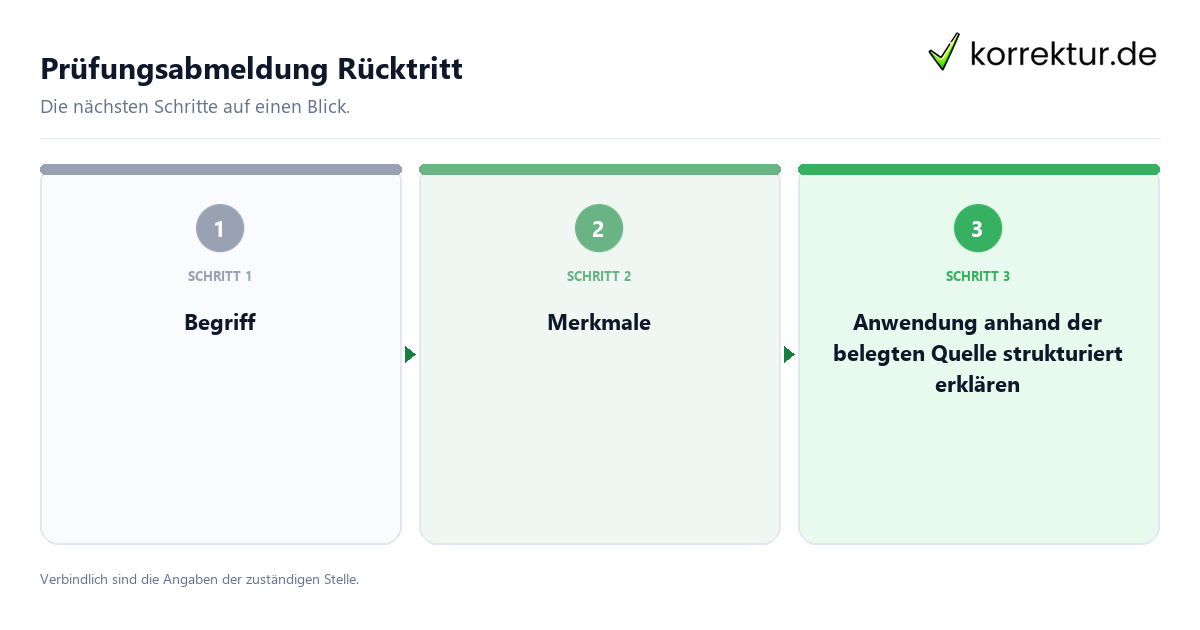Screen dimensions: 1200x630
Task: Select the Begriff step heading
Action: pos(220,323)
